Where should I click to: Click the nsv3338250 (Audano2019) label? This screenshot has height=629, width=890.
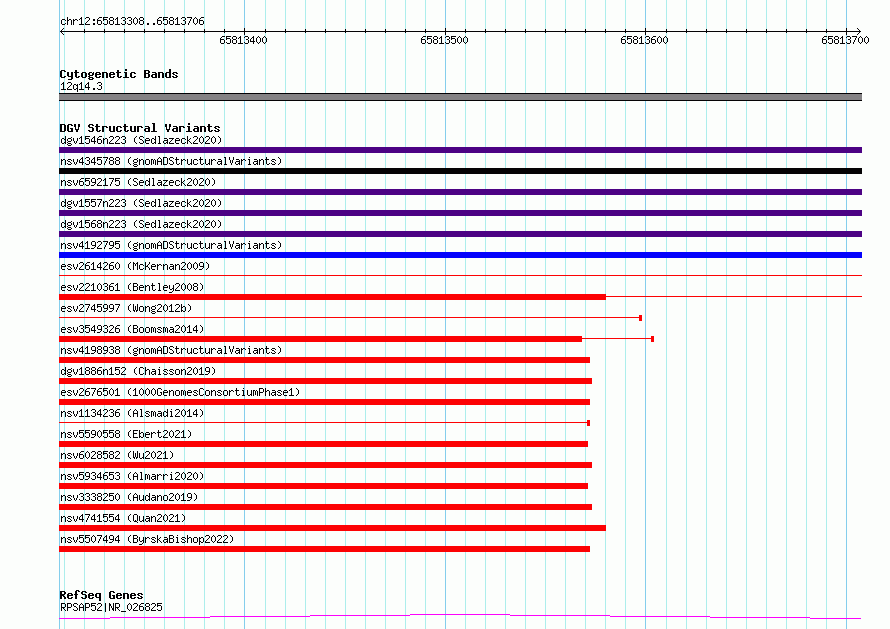[129, 497]
